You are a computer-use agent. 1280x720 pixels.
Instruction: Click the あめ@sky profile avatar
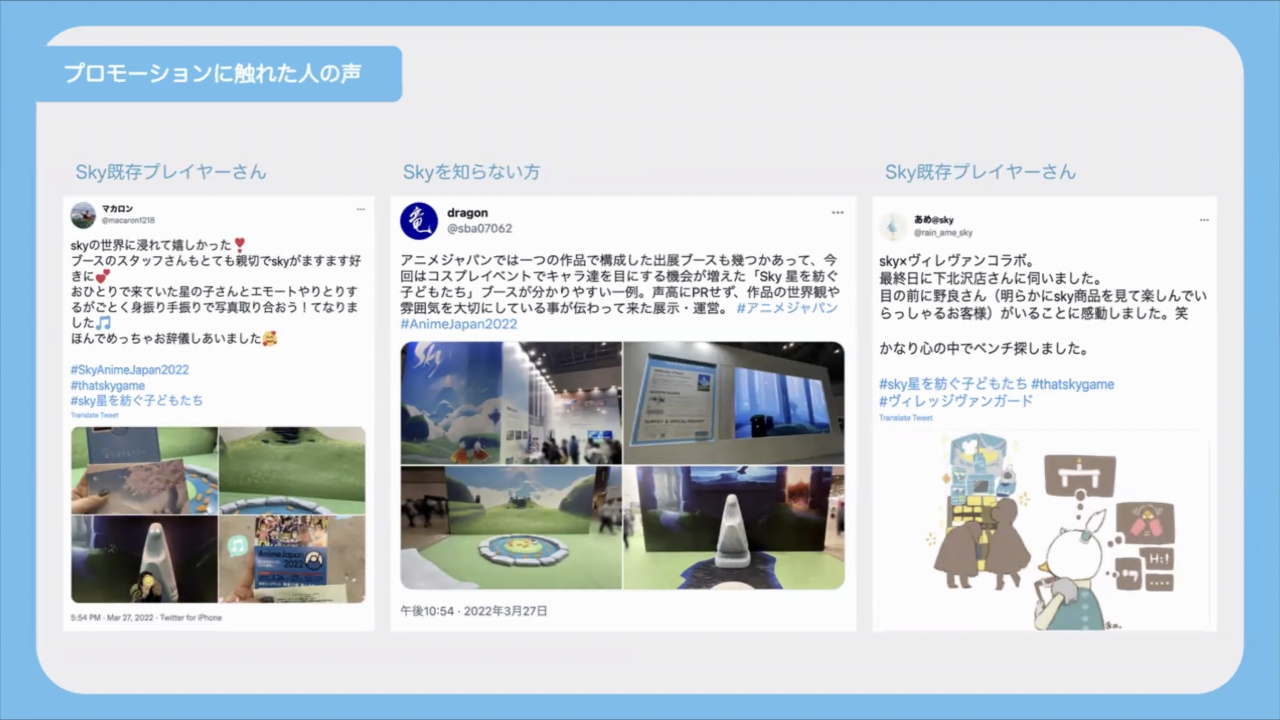tap(894, 226)
